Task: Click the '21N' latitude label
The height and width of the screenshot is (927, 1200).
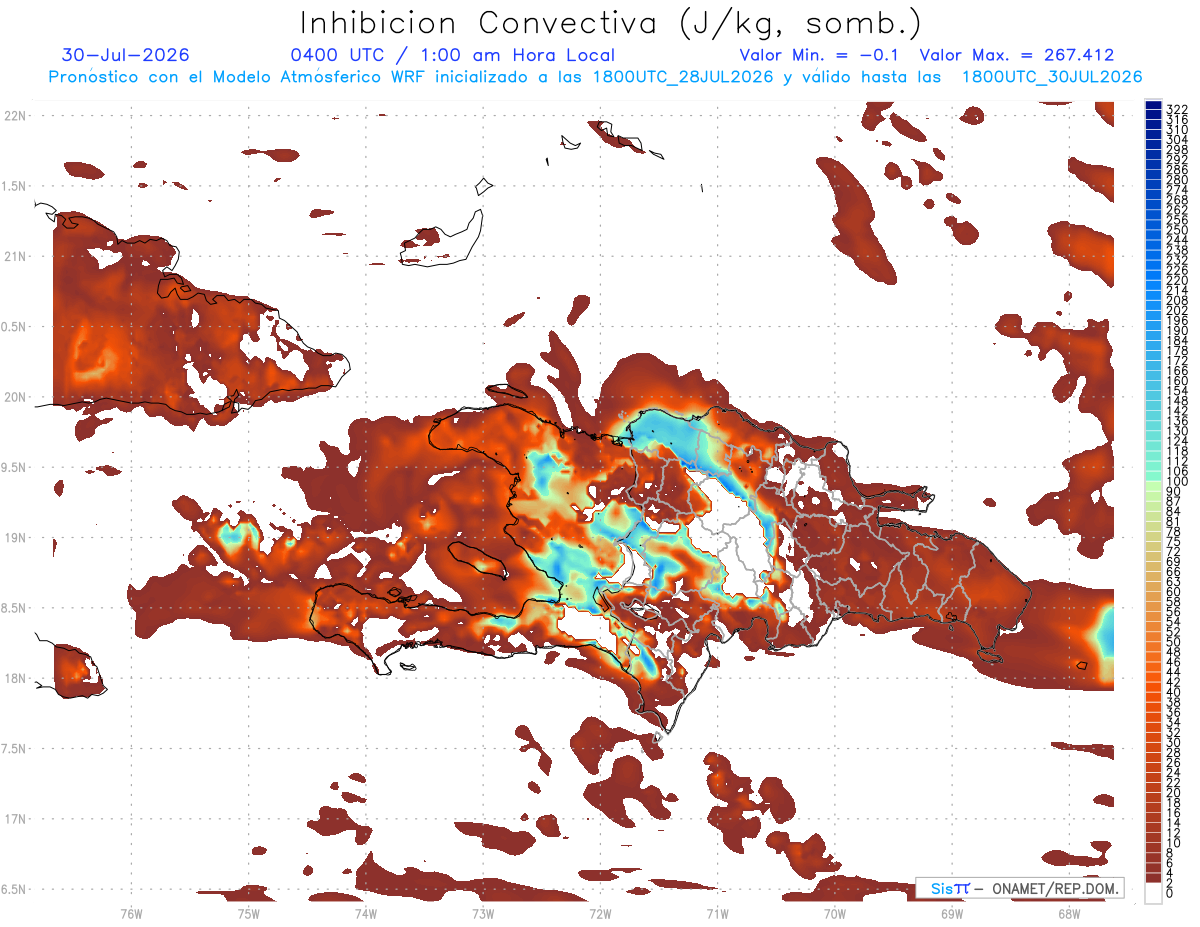Action: click(x=15, y=257)
